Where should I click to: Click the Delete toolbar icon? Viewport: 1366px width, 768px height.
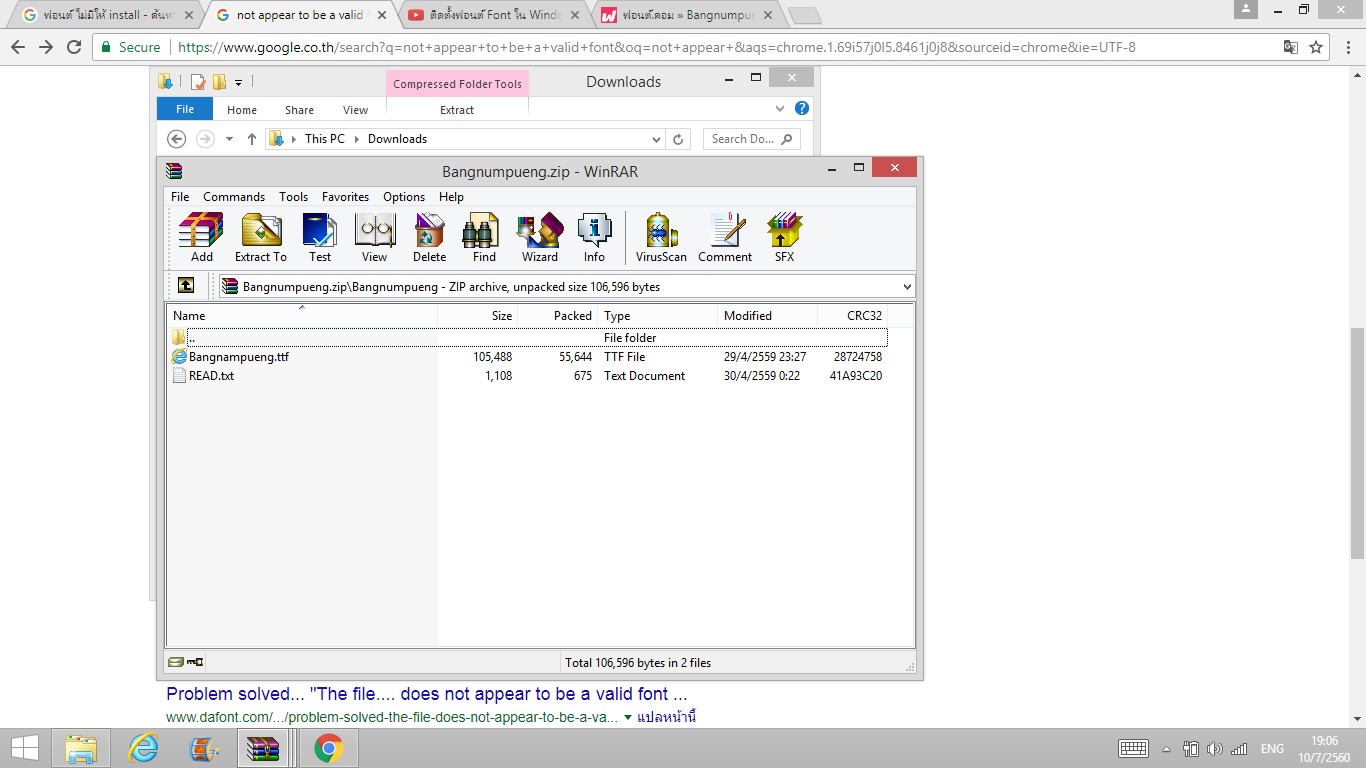(429, 238)
